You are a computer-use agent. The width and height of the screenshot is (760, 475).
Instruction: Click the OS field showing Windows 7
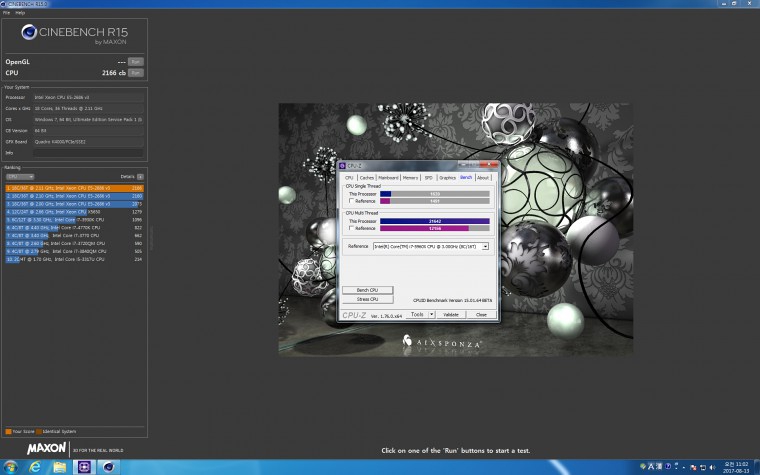88,119
